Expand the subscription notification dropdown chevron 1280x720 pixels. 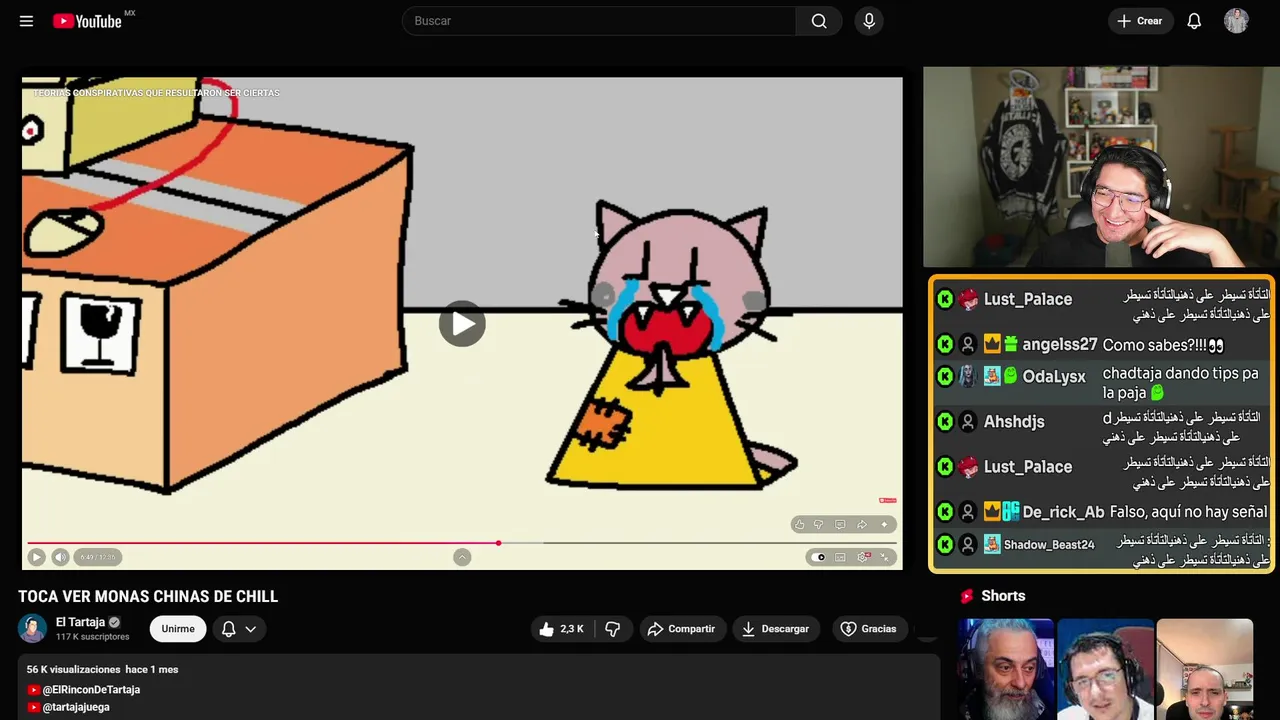click(250, 629)
